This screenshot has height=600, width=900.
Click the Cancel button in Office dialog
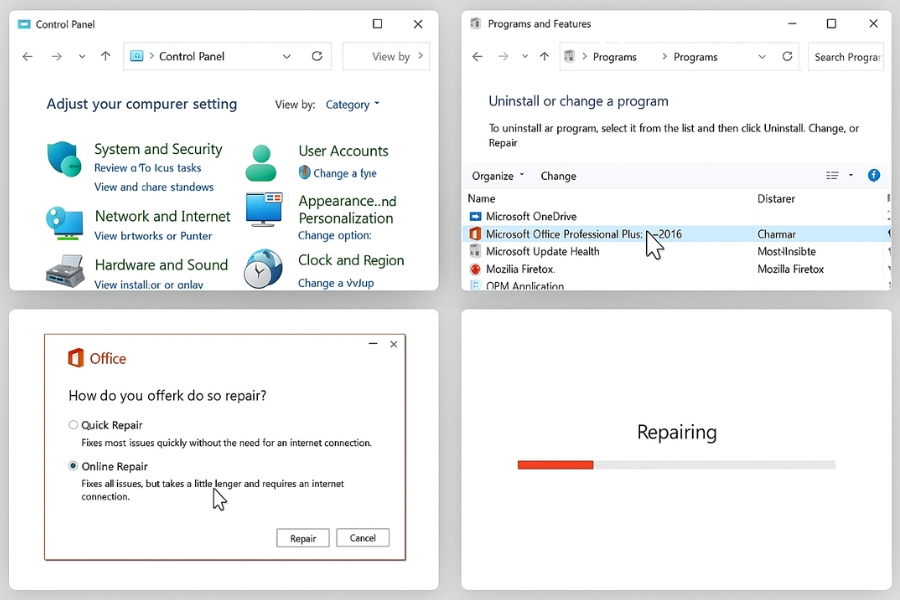(x=362, y=538)
